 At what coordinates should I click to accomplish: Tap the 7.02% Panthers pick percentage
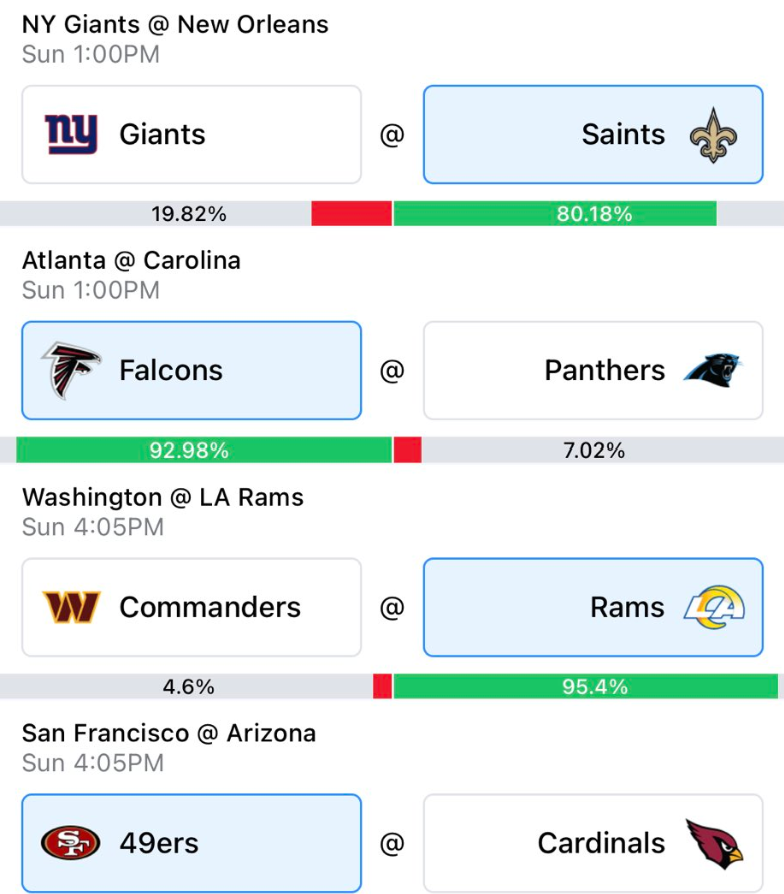[x=594, y=451]
